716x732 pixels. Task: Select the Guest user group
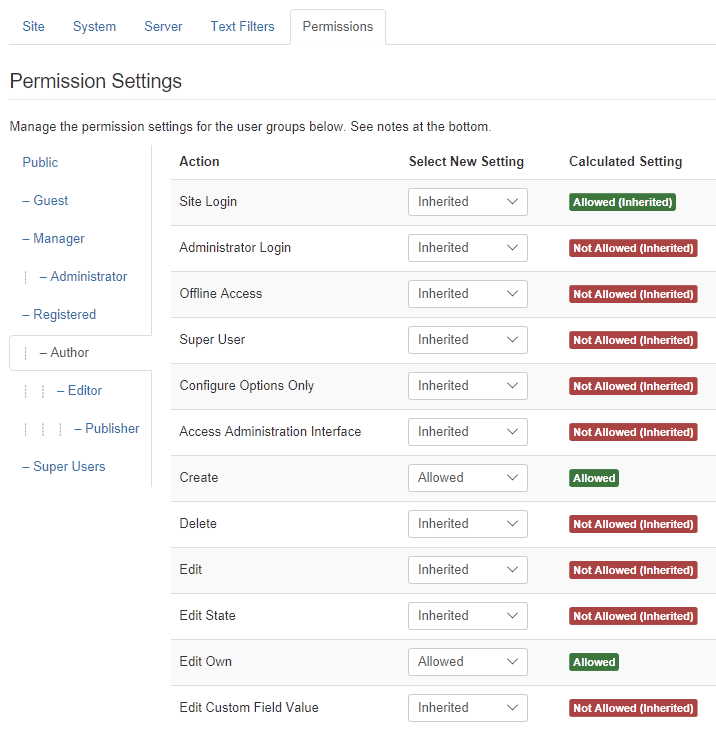[45, 201]
